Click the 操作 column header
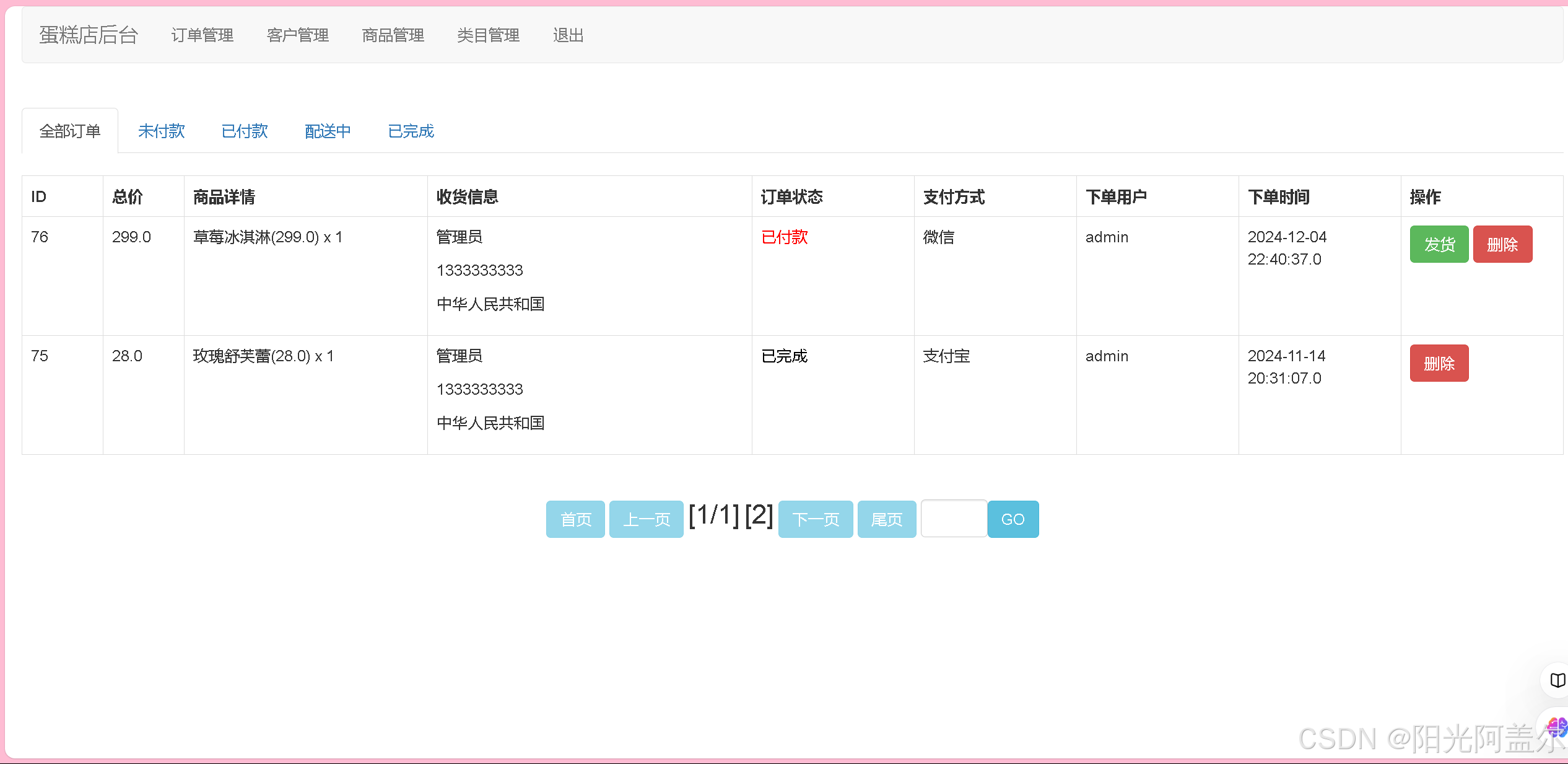Screen dimensions: 1568x764 pos(1426,196)
